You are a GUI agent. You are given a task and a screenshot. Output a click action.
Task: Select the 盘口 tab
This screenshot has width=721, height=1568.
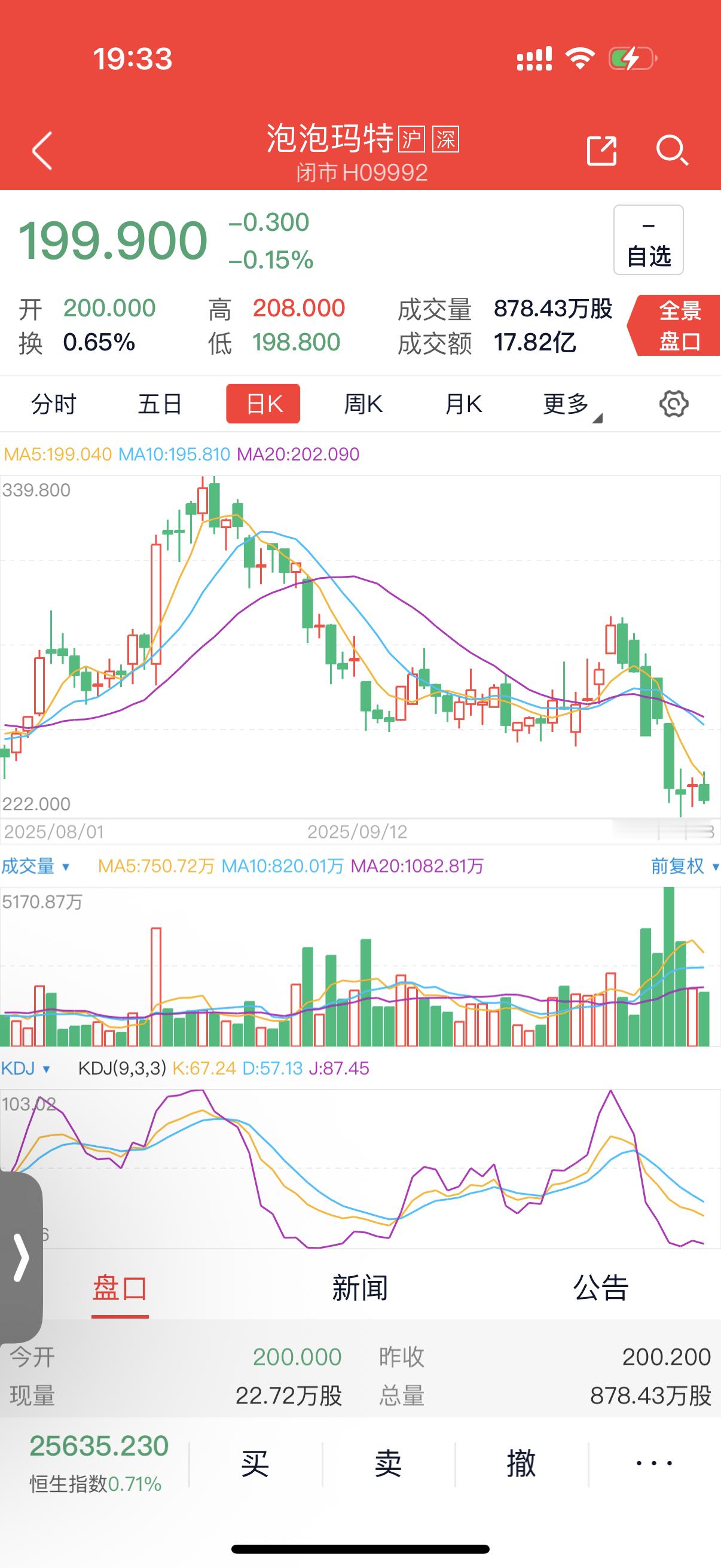[120, 1289]
